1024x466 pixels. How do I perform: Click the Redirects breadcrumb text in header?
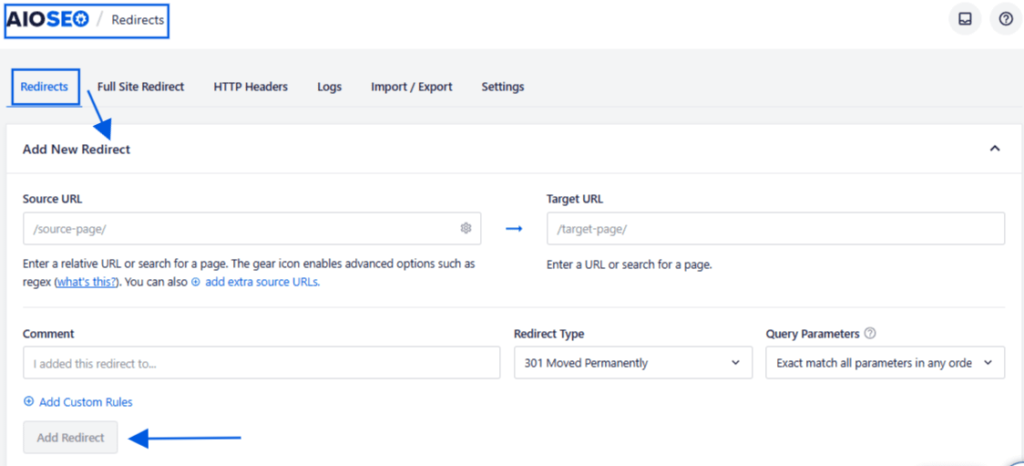138,20
